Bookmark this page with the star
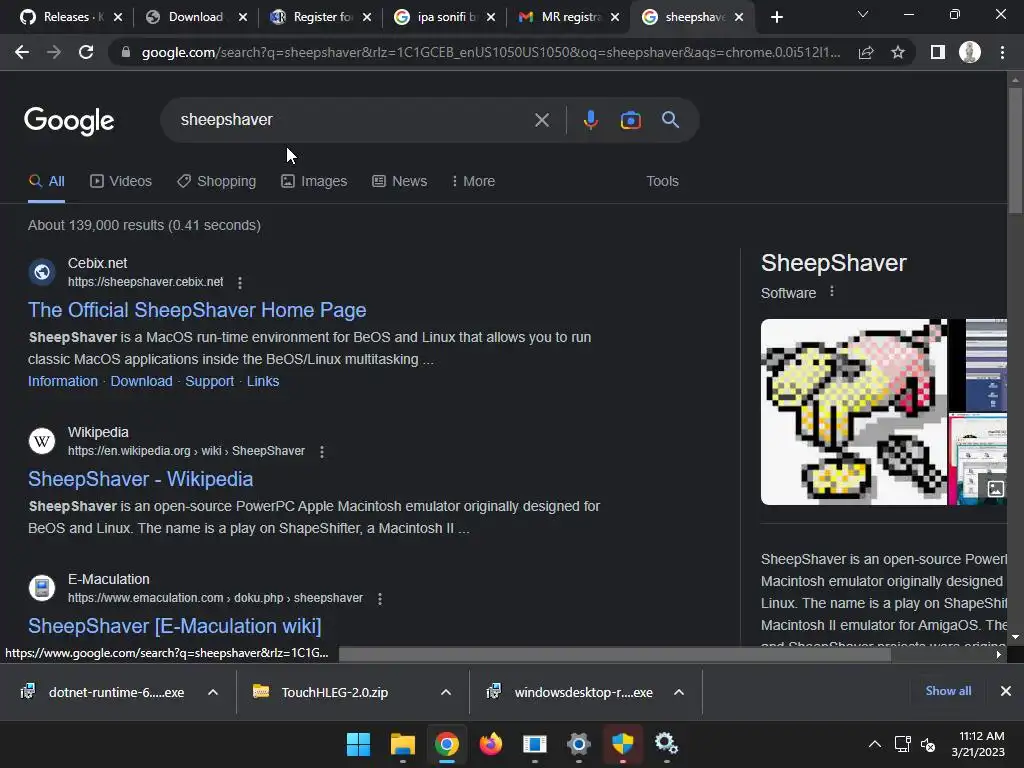This screenshot has width=1024, height=768. (898, 52)
